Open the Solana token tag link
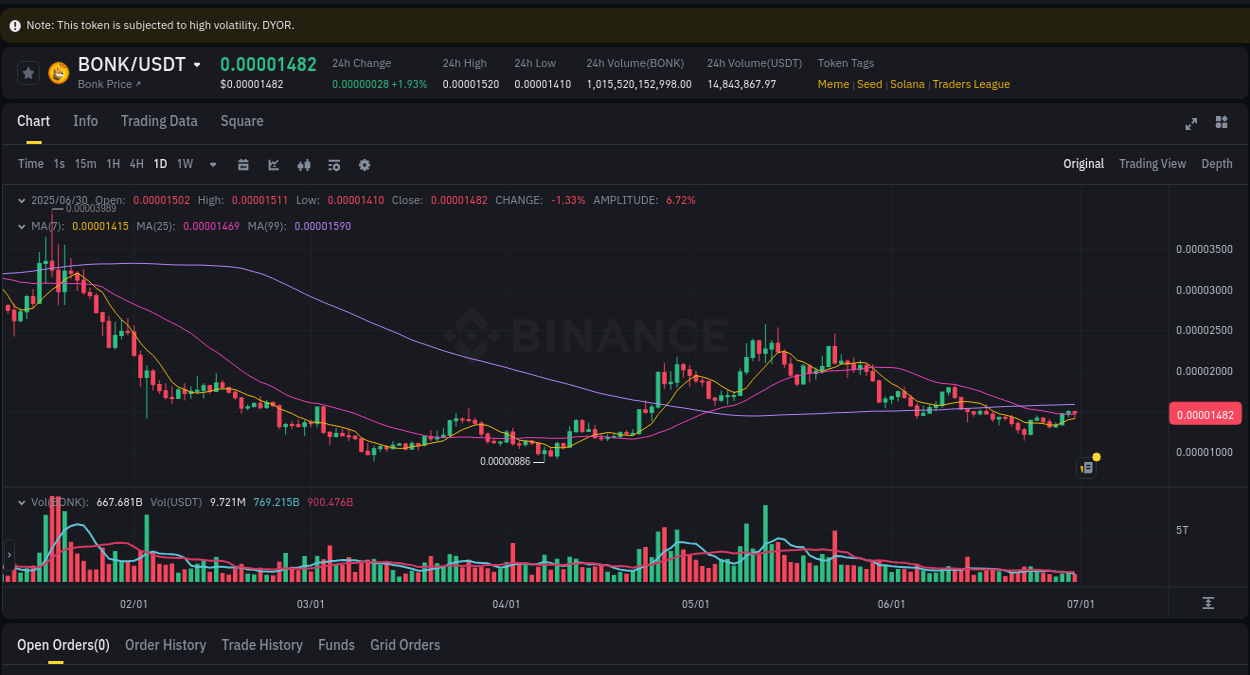 coord(907,84)
